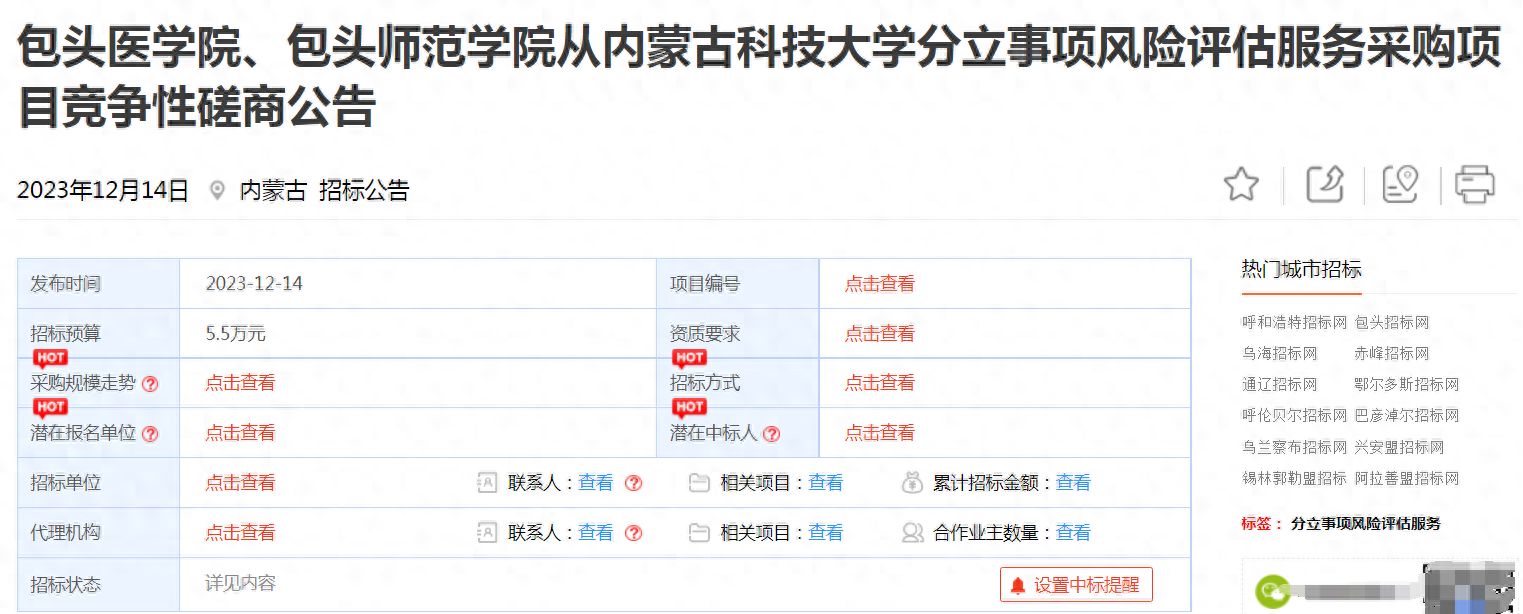View the 项目编号 by clicking 点击查看
The width and height of the screenshot is (1523, 614).
878,283
